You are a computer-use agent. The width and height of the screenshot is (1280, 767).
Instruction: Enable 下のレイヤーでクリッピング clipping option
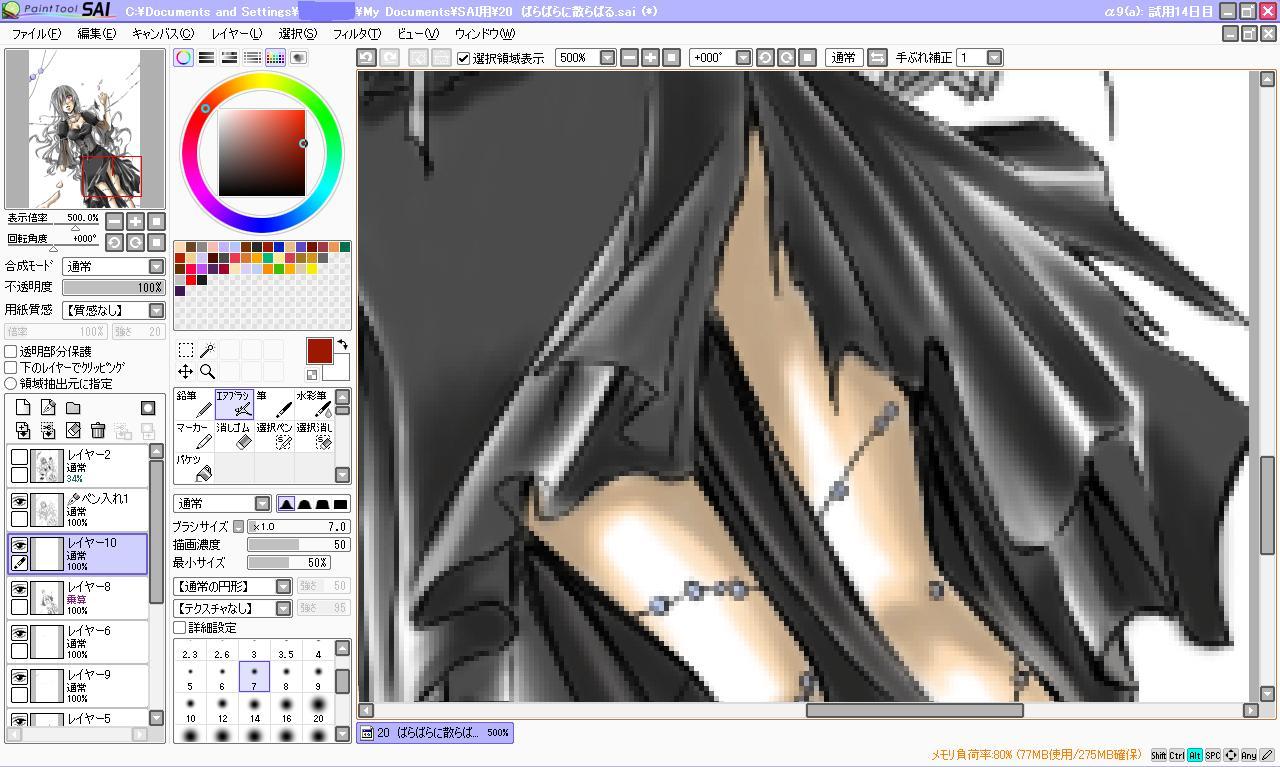(11, 368)
